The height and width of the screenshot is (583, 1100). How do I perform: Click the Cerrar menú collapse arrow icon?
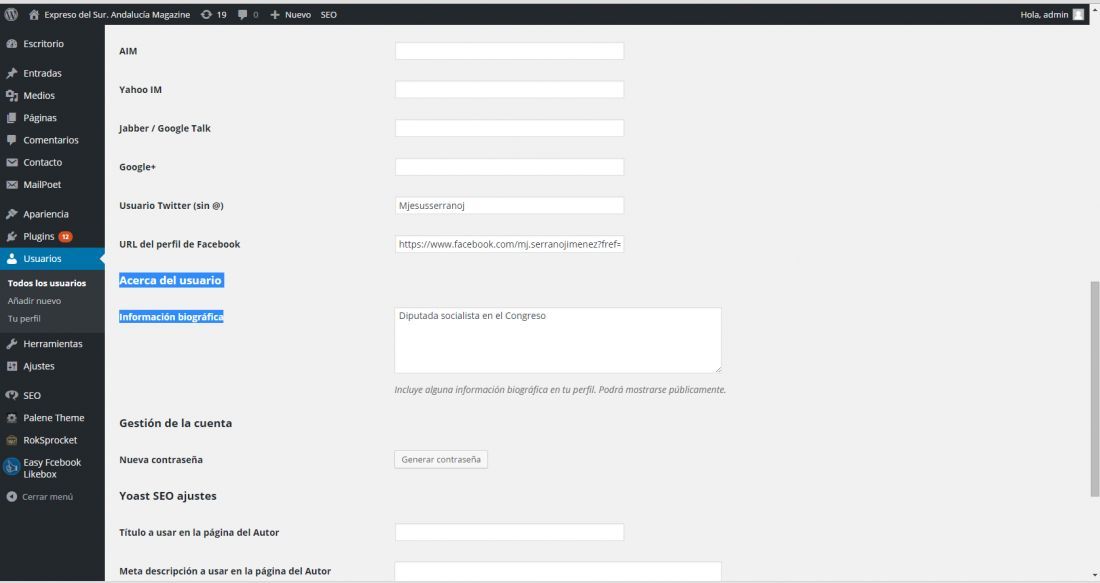click(12, 497)
